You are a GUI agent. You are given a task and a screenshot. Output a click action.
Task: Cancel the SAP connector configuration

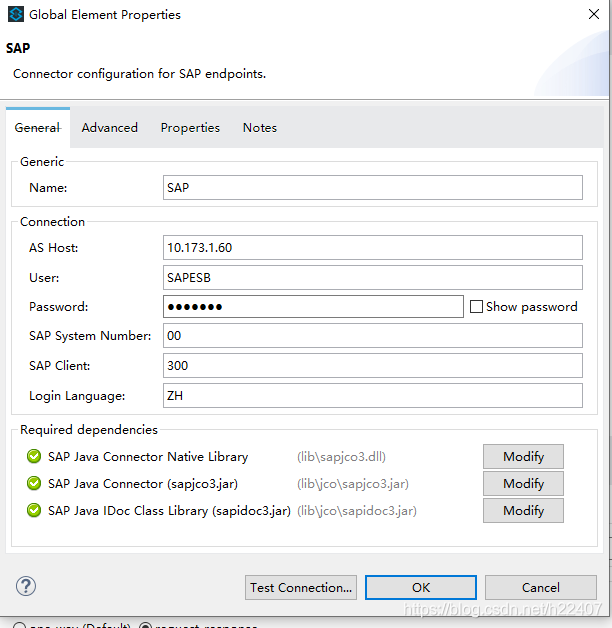tap(541, 588)
